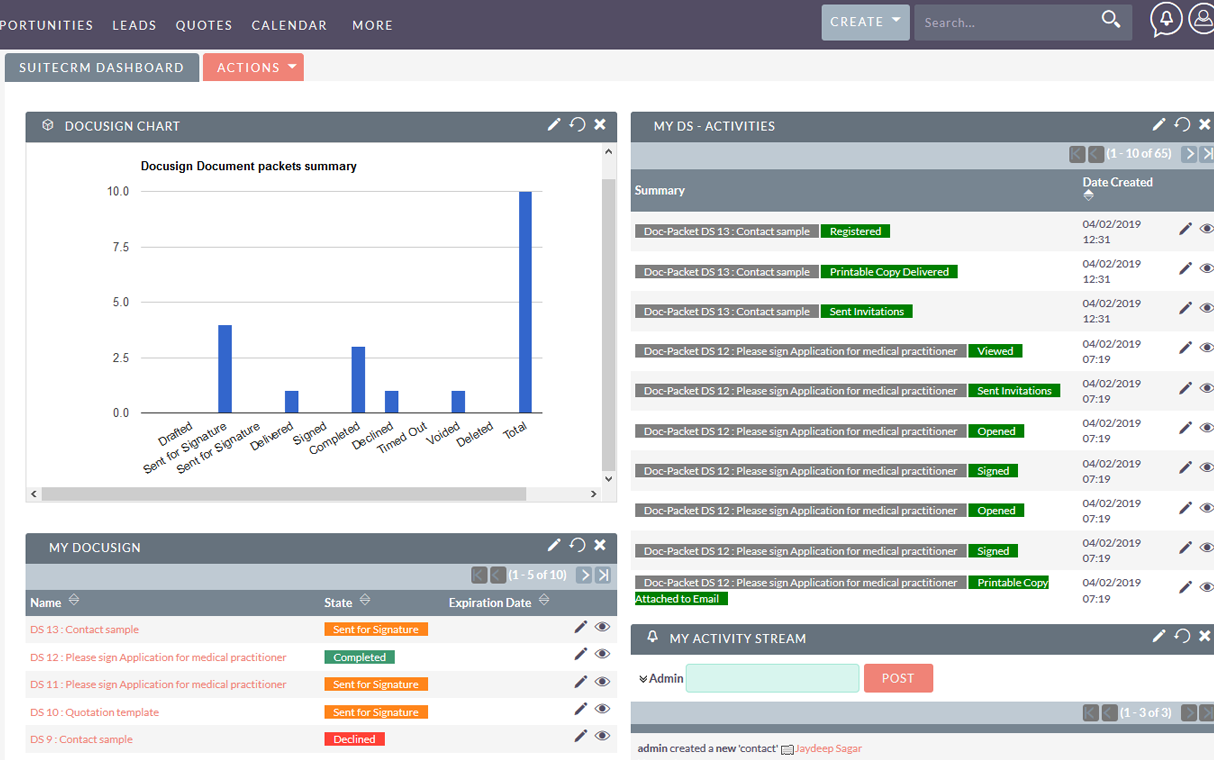Edit DS 10 : Quotation template record
Viewport: 1214px width, 760px height.
coord(580,709)
